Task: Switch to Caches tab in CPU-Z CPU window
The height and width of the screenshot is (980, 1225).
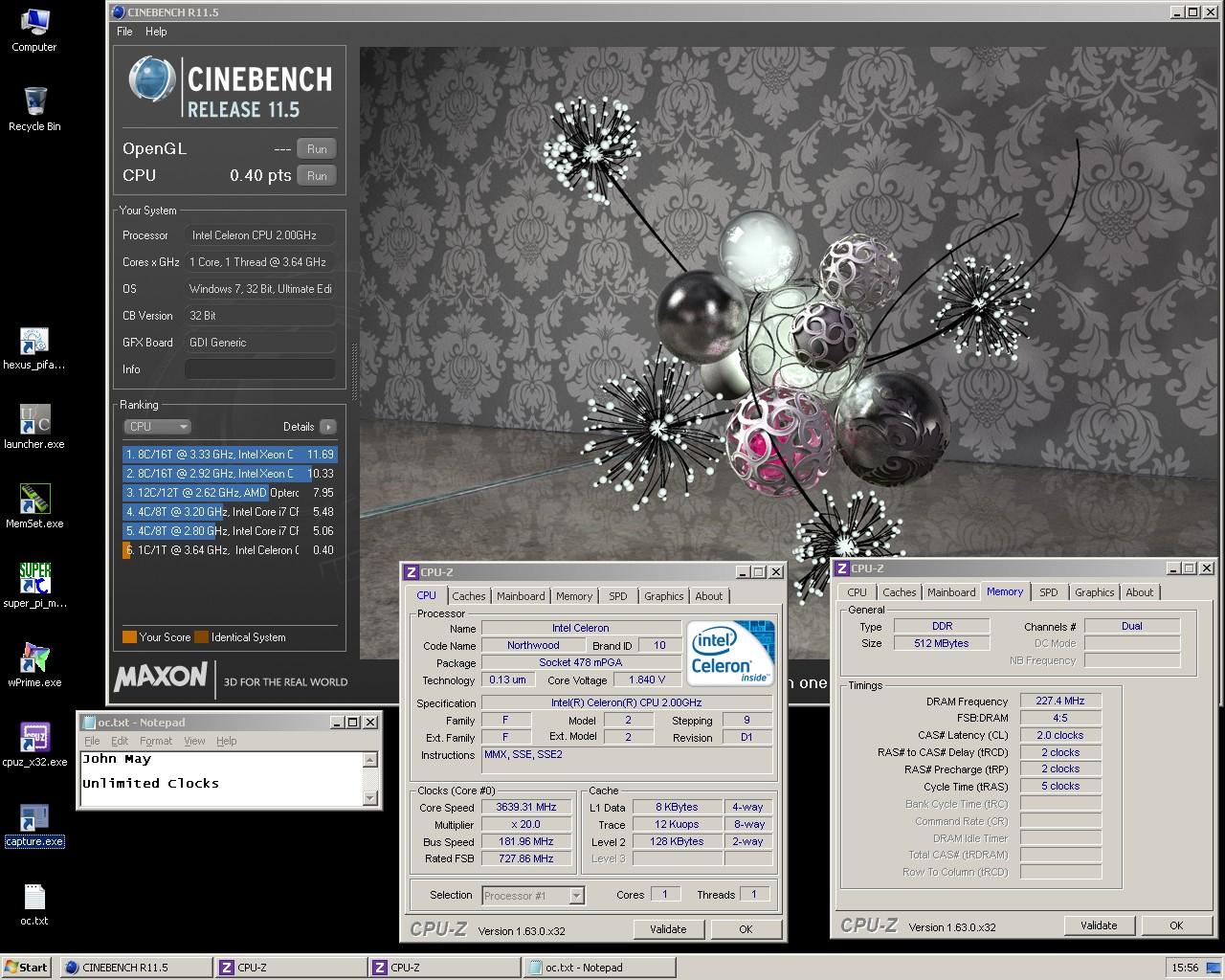Action: click(469, 596)
